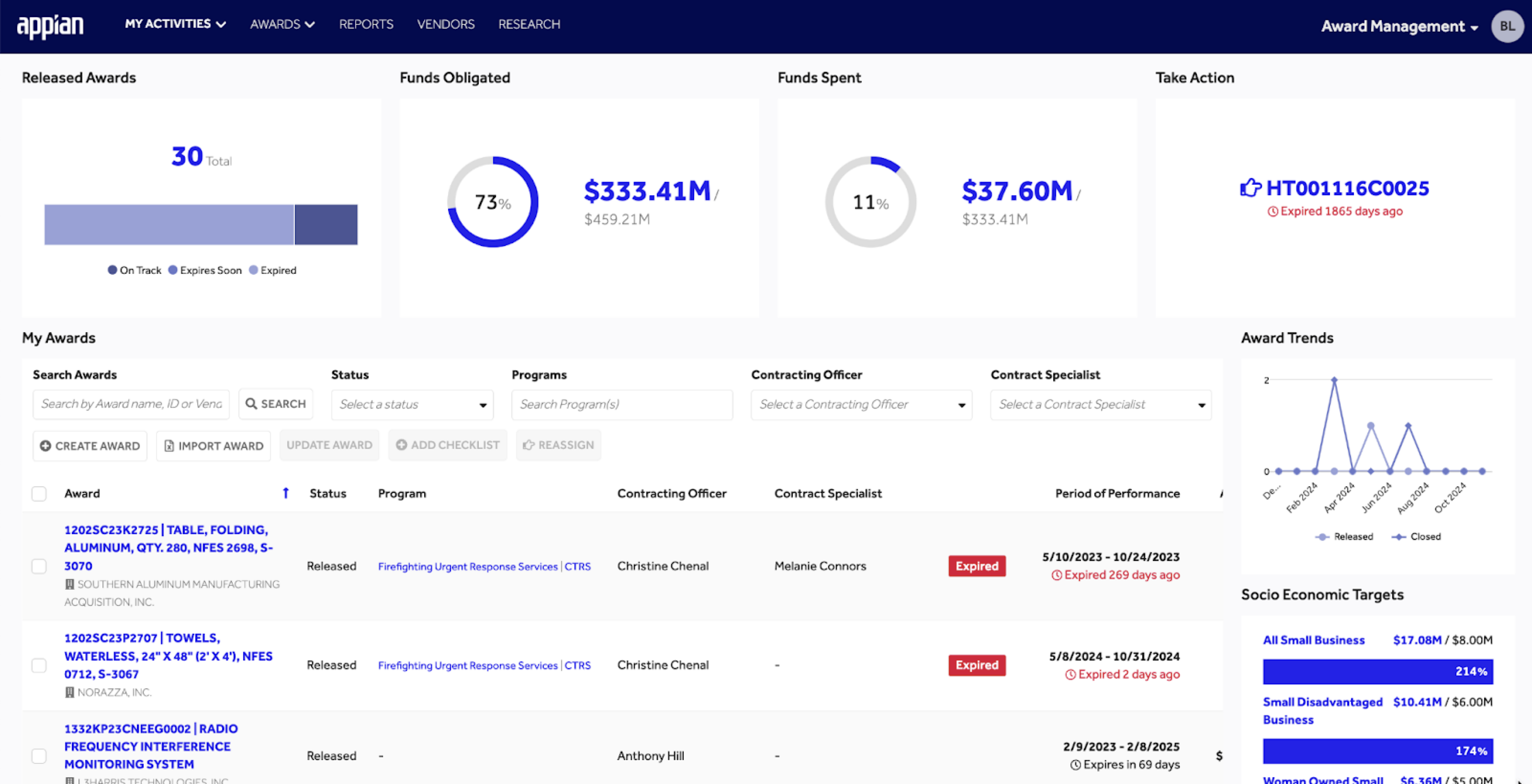Click the Import Award button
This screenshot has height=784, width=1532.
214,446
